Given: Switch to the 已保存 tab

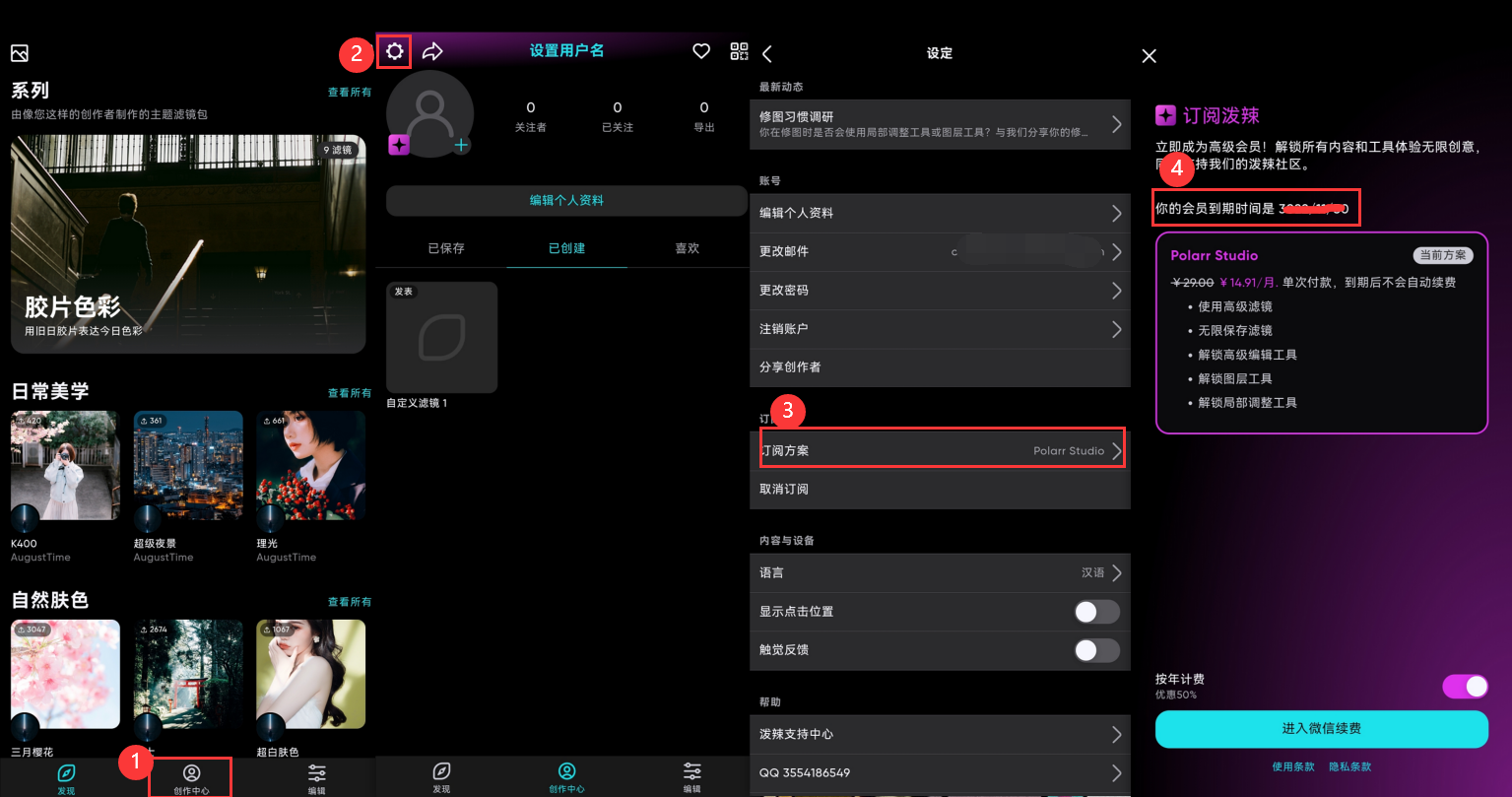Looking at the screenshot, I should 446,248.
